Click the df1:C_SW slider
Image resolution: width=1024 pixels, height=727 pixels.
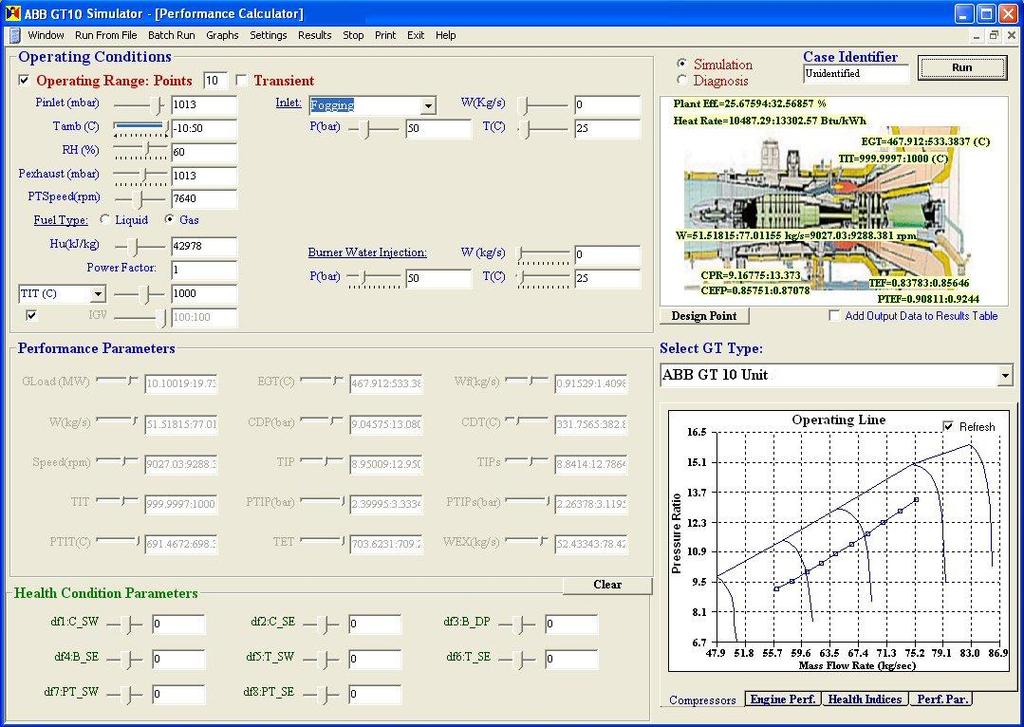[x=123, y=624]
